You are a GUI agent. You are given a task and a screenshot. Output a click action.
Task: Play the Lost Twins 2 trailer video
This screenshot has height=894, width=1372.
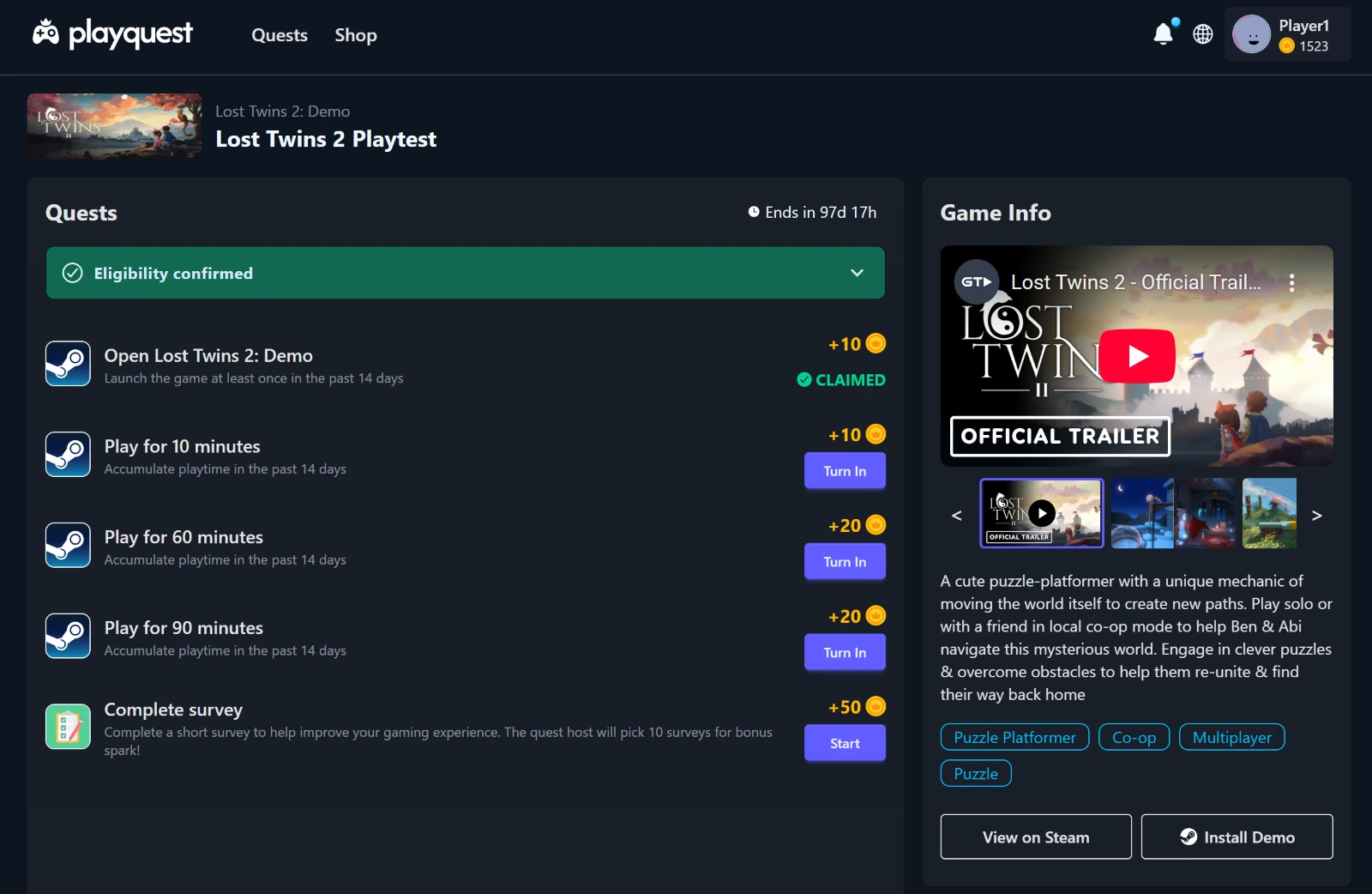(x=1137, y=356)
